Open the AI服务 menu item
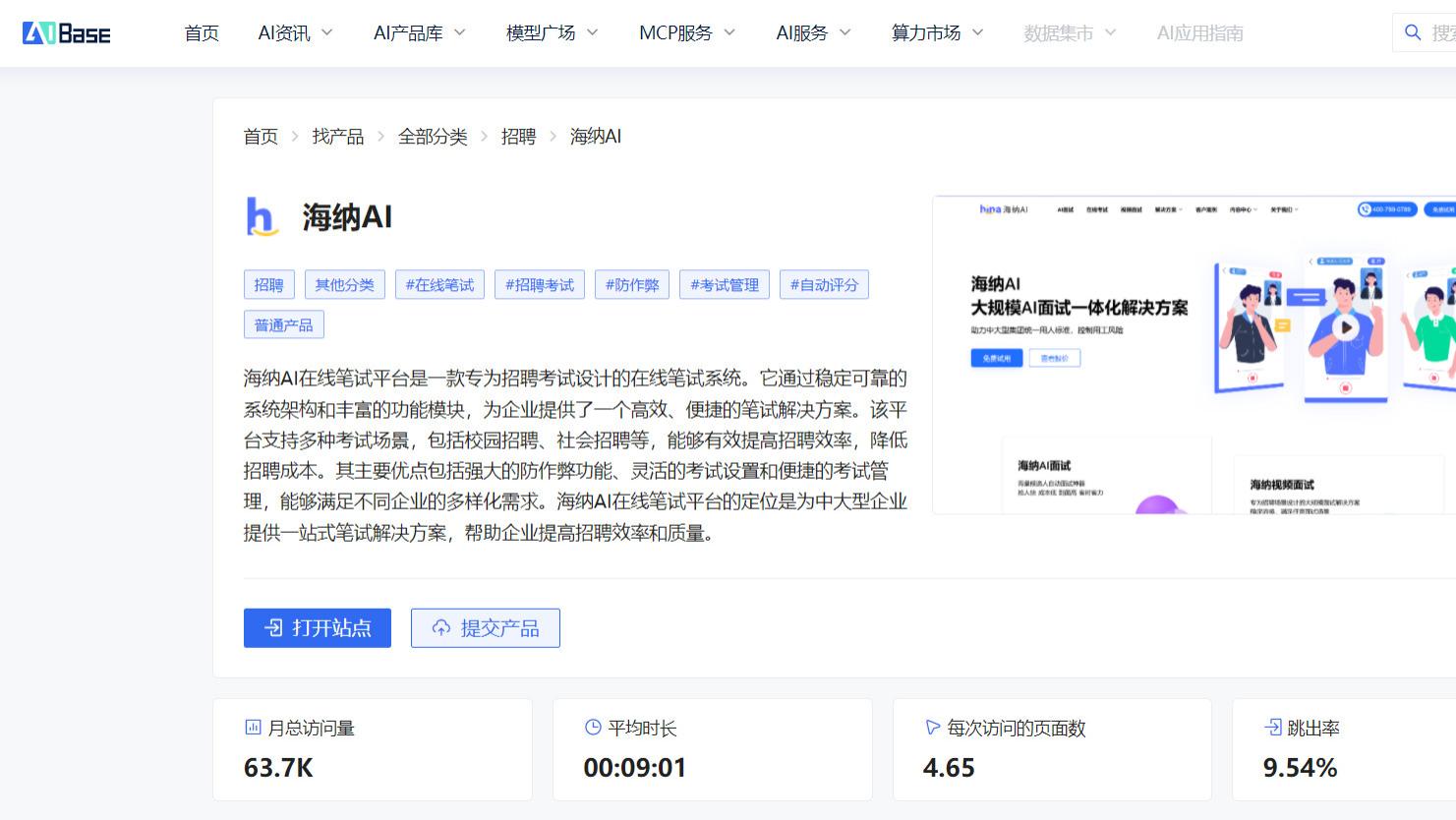The width and height of the screenshot is (1456, 820). click(x=802, y=33)
